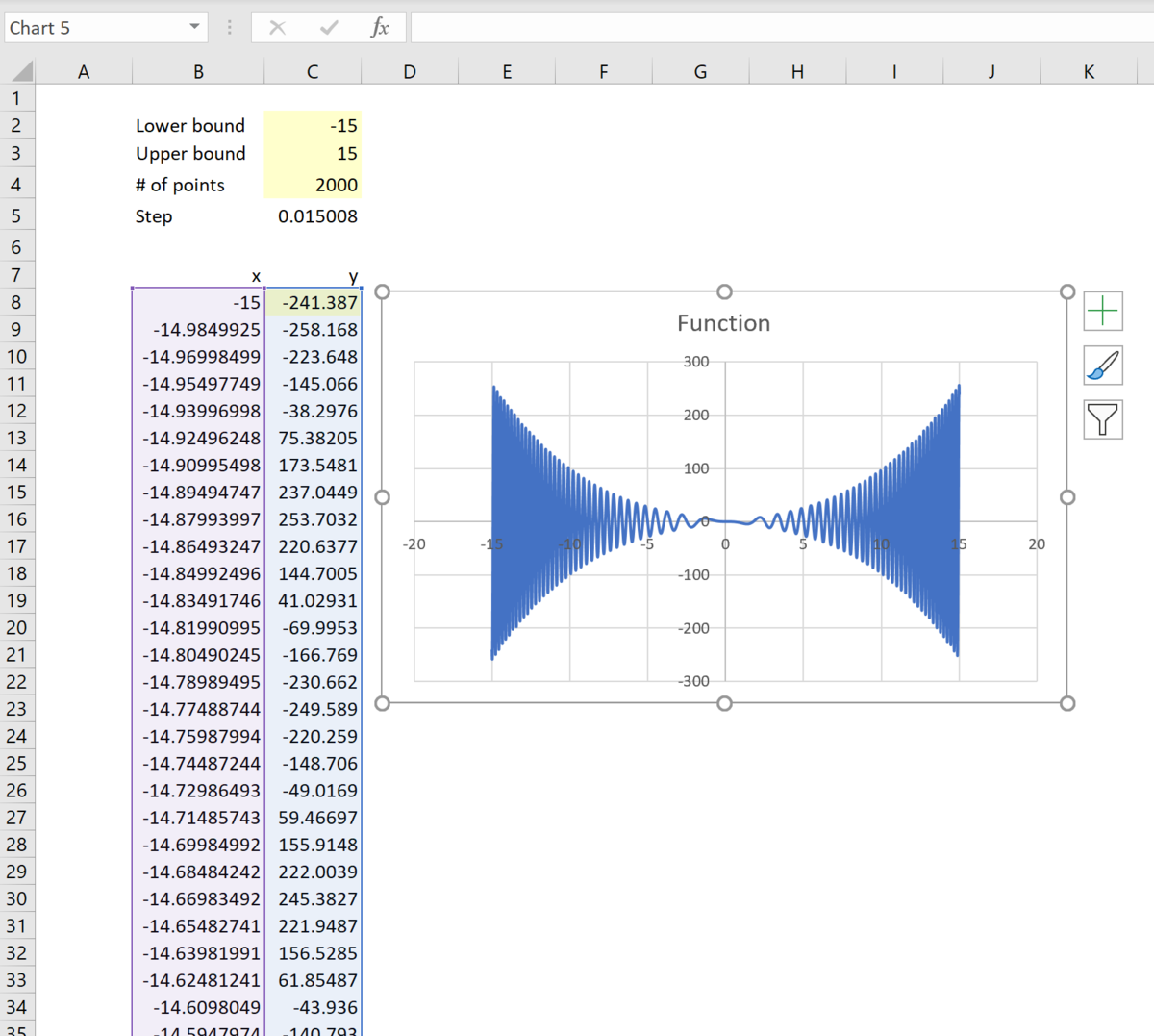Click column header E
Image resolution: width=1154 pixels, height=1036 pixels.
point(507,69)
